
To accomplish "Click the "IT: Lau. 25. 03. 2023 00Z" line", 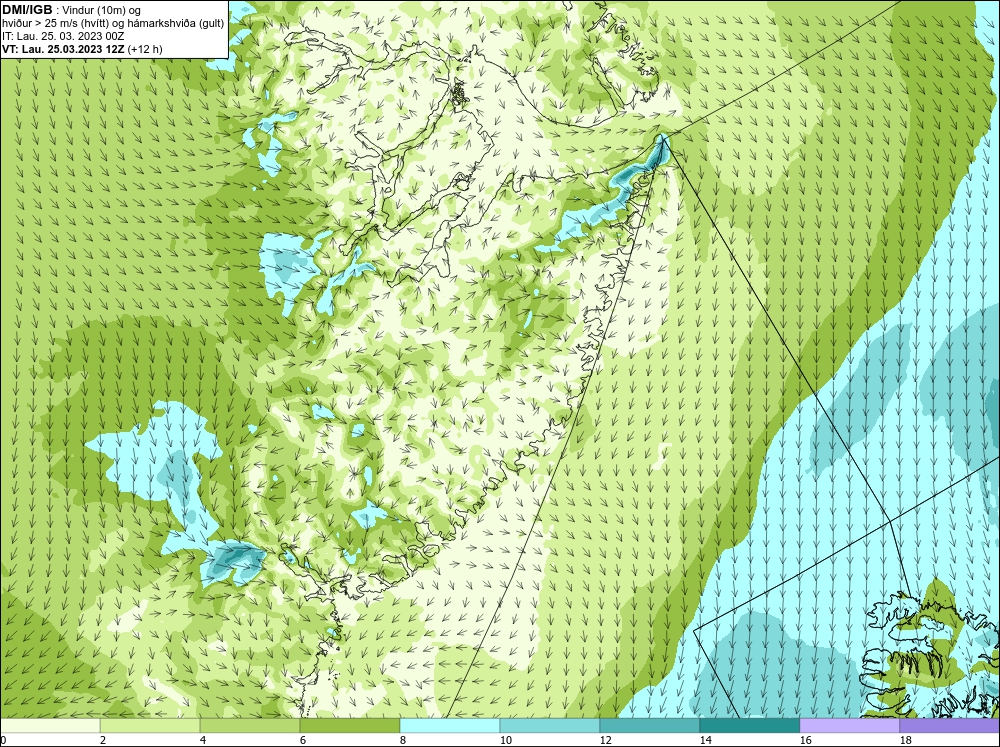I will coord(62,36).
